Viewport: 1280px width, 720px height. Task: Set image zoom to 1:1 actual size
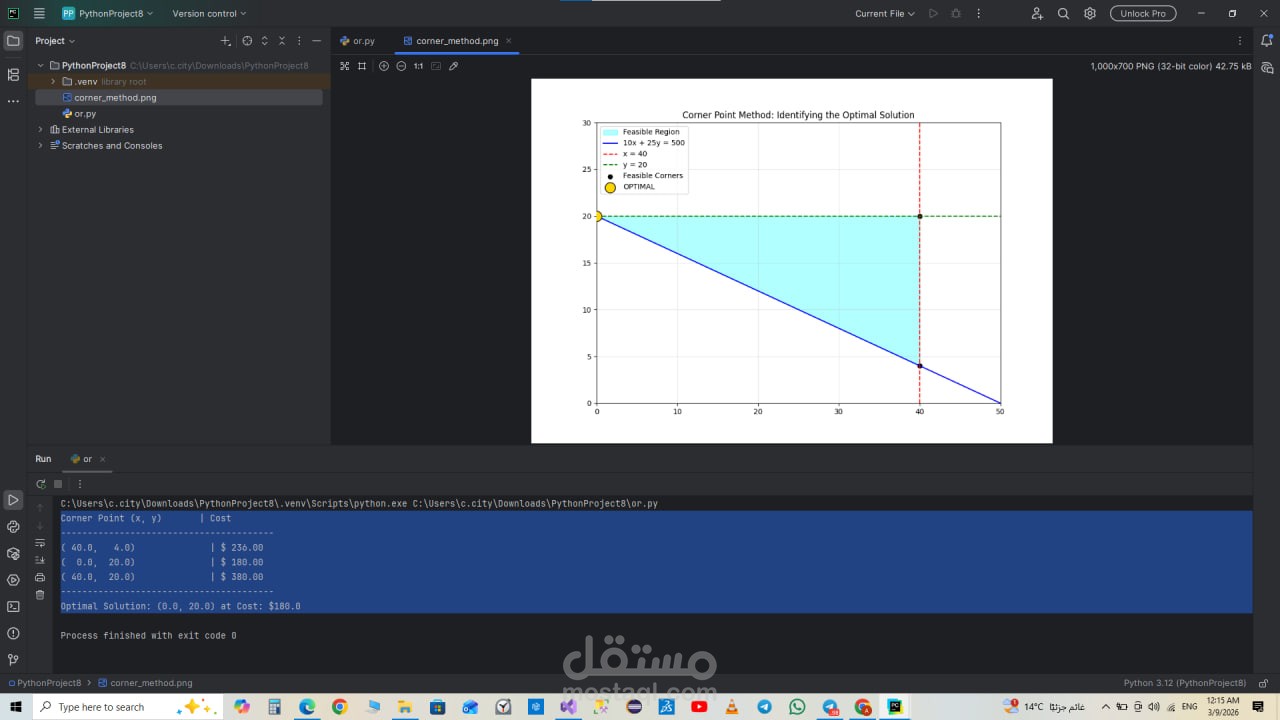(419, 66)
